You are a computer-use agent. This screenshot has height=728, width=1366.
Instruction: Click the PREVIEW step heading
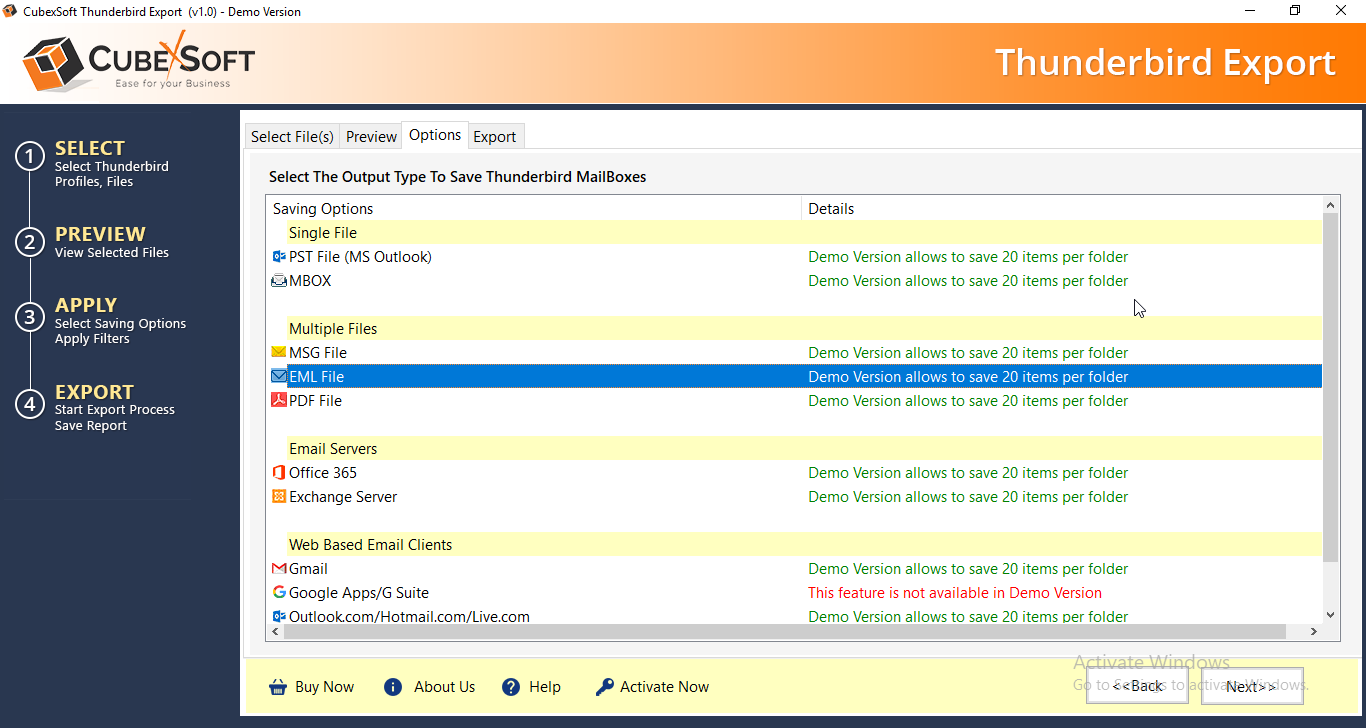100,234
